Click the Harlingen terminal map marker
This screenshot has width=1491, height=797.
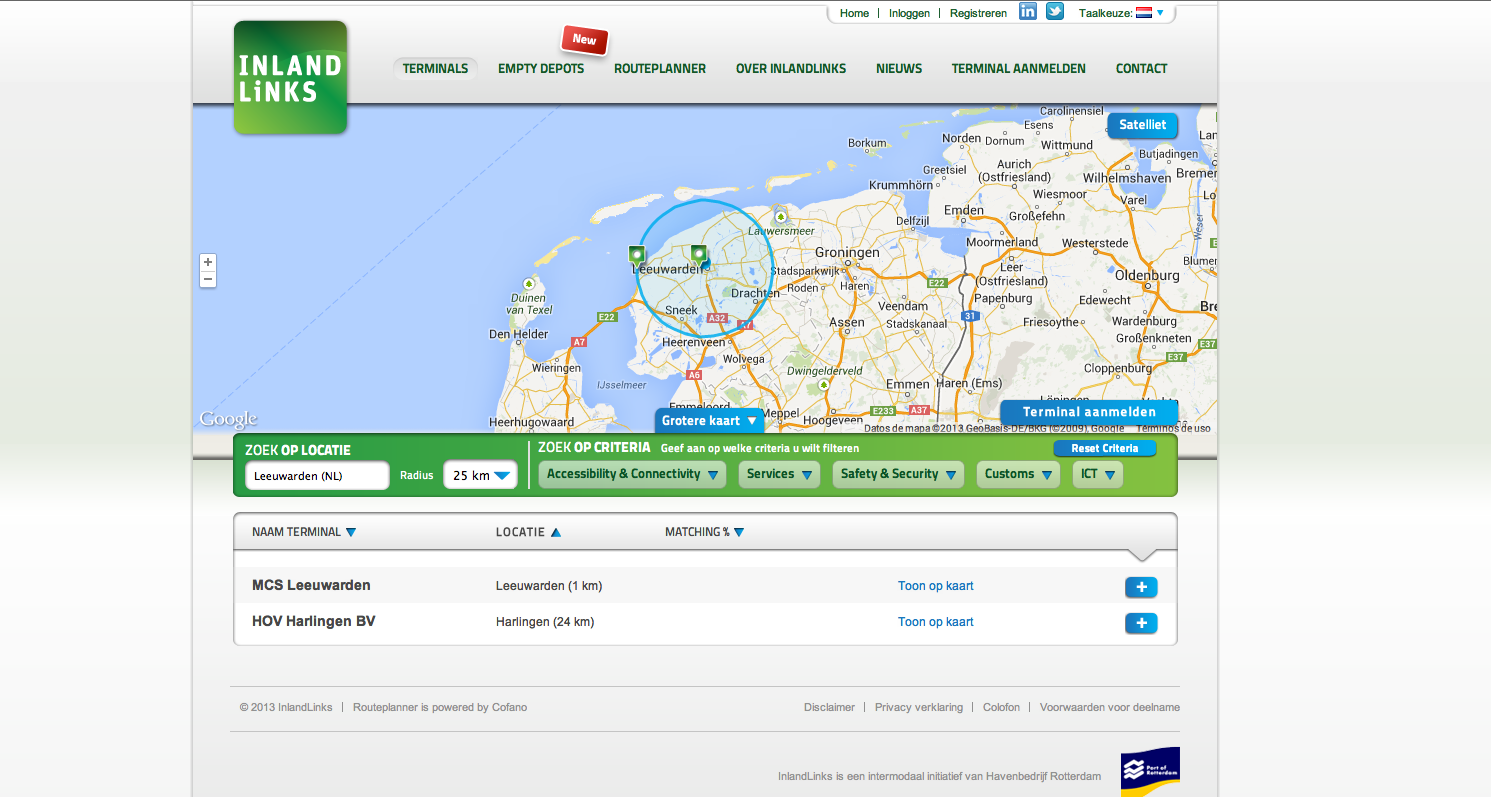pos(636,255)
